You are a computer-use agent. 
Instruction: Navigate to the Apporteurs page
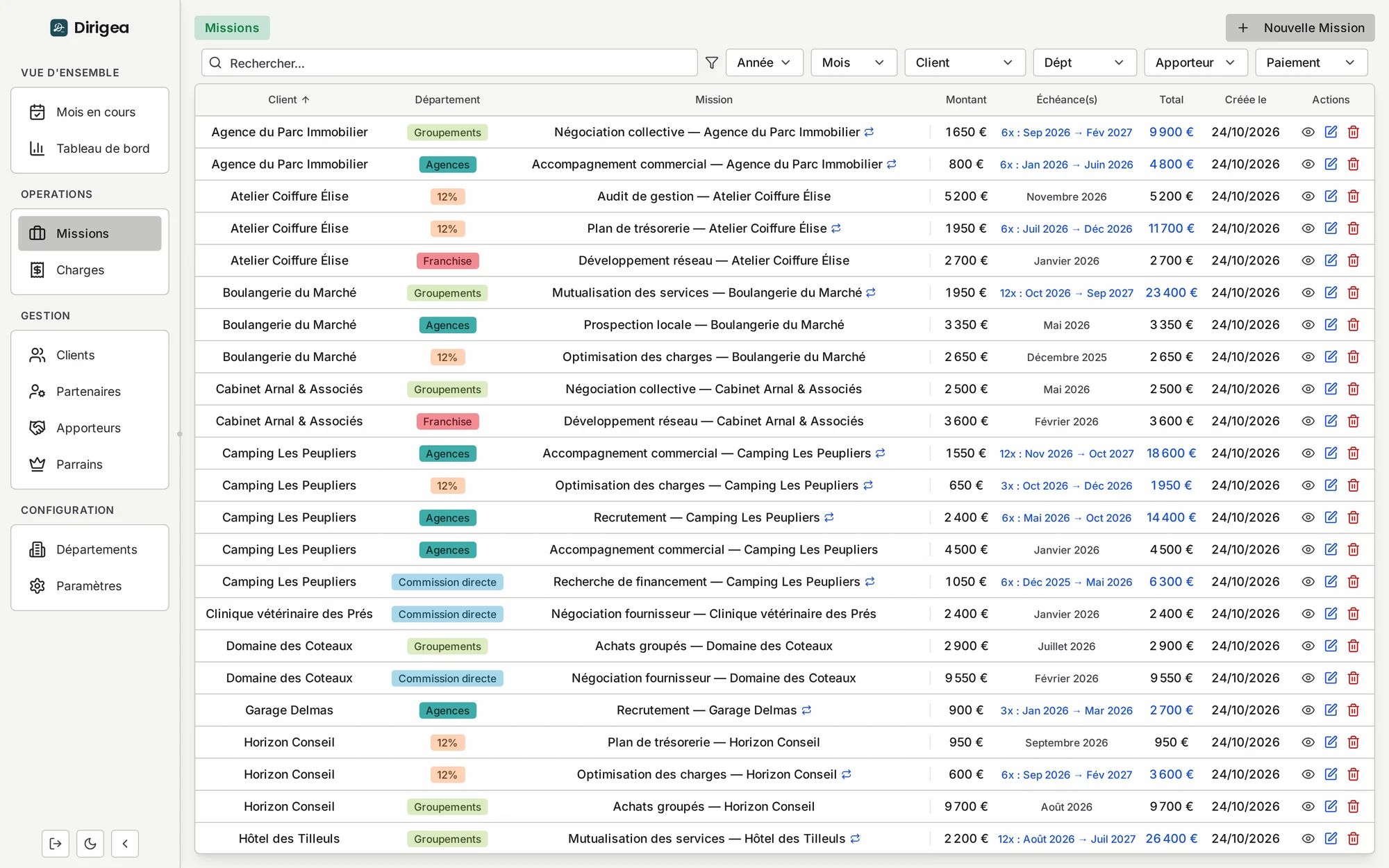pyautogui.click(x=90, y=428)
